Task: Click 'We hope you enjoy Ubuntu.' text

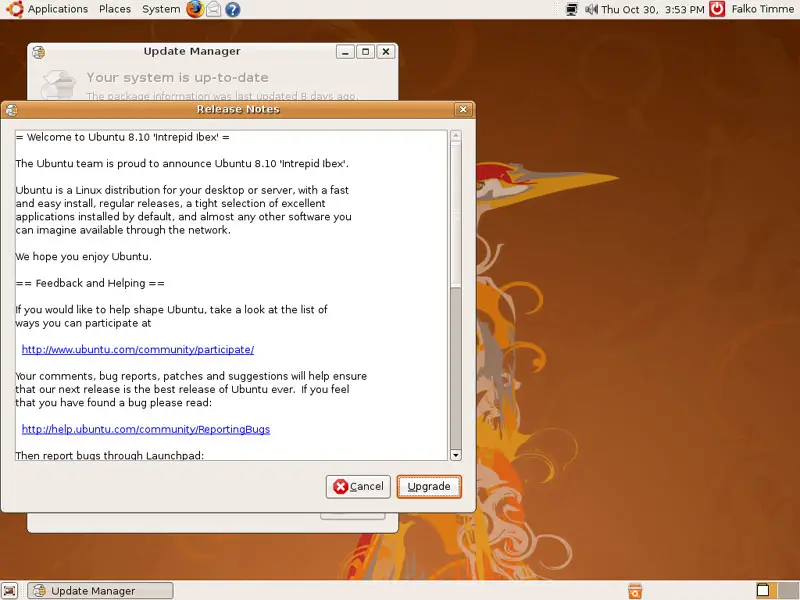Action: [84, 257]
